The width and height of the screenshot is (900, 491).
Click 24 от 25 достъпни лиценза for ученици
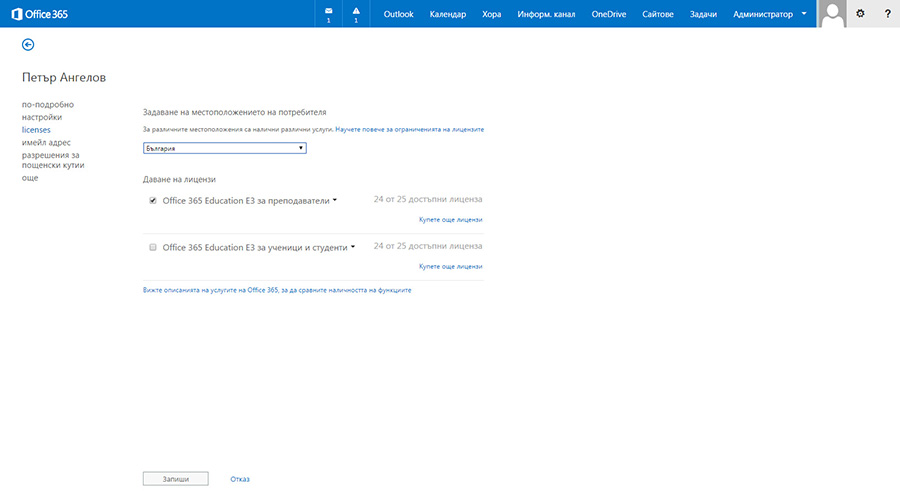[428, 246]
